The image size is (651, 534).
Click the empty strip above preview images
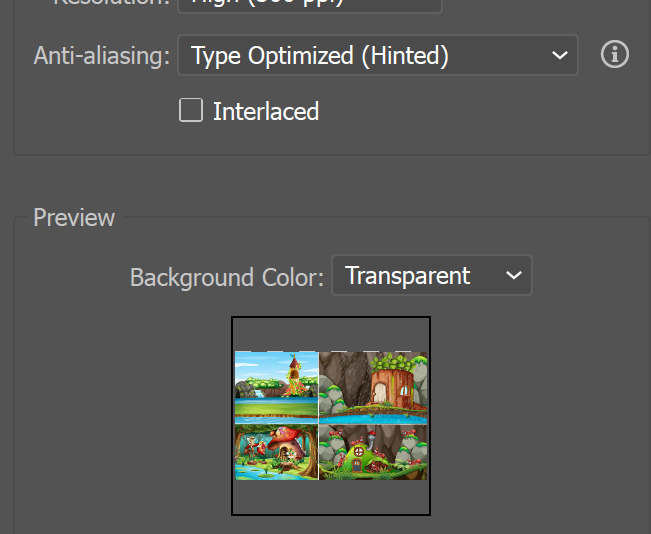coord(331,333)
